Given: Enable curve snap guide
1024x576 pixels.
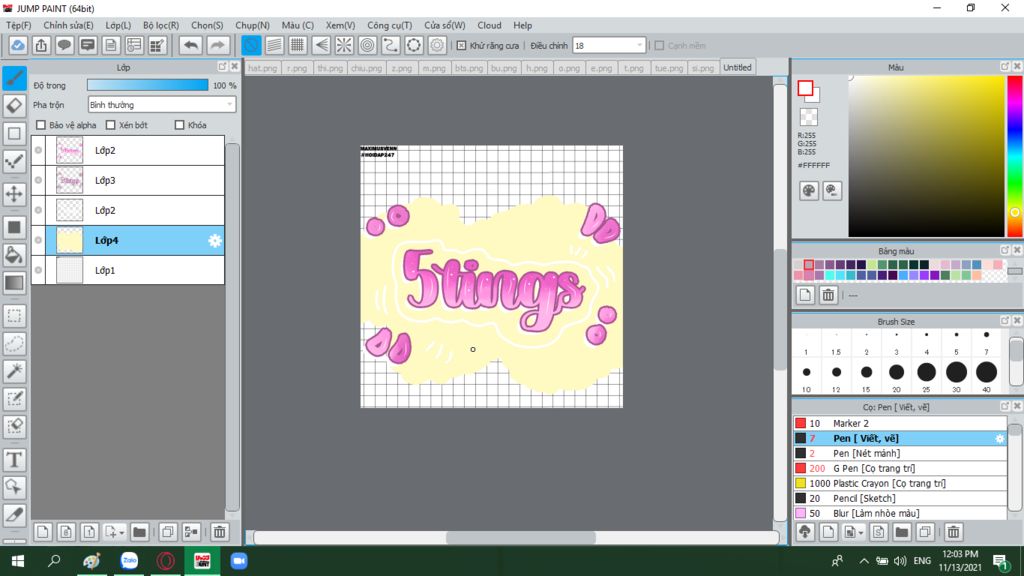Looking at the screenshot, I should 391,45.
